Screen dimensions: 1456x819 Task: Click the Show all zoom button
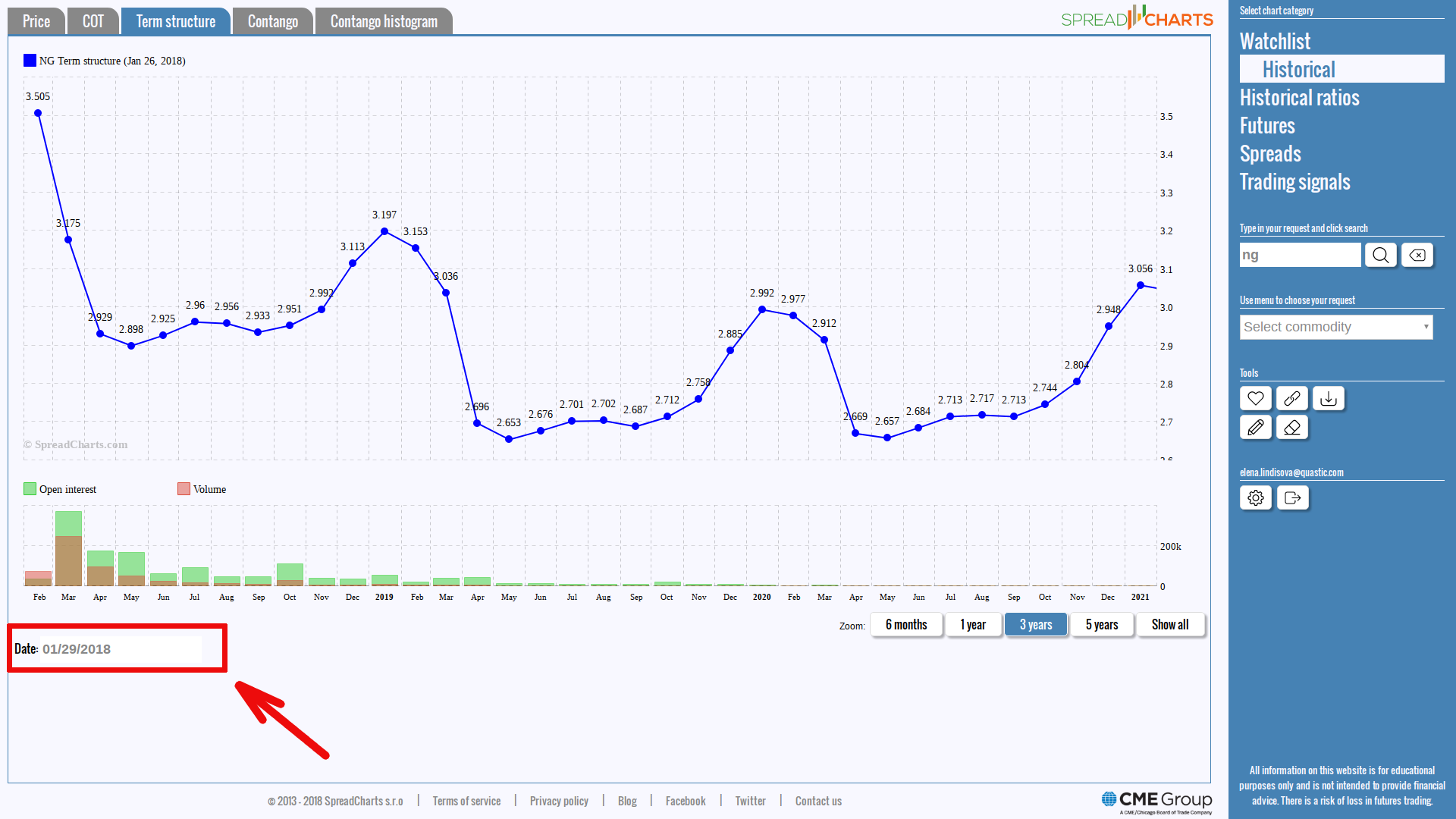tap(1170, 625)
